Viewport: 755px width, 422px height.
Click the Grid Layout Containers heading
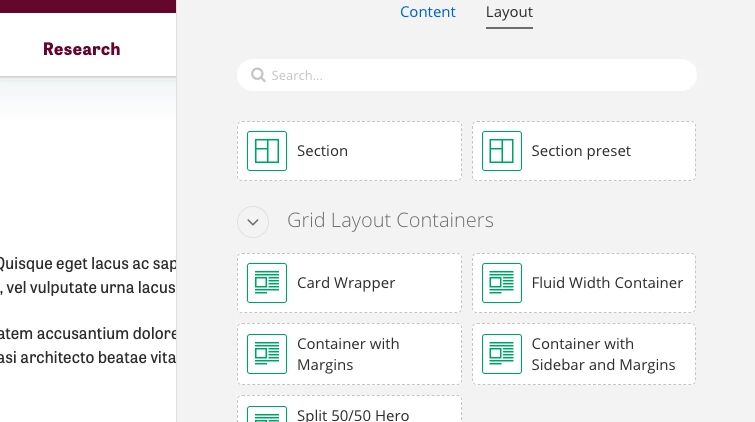pos(390,220)
